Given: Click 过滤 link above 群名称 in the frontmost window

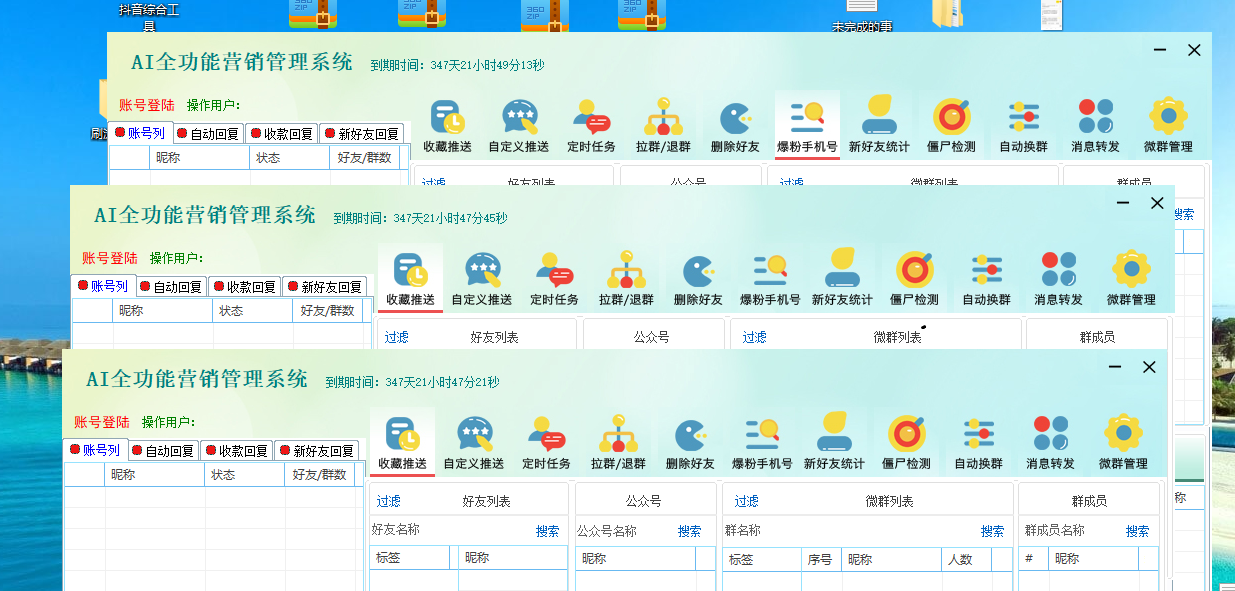Looking at the screenshot, I should tap(746, 501).
